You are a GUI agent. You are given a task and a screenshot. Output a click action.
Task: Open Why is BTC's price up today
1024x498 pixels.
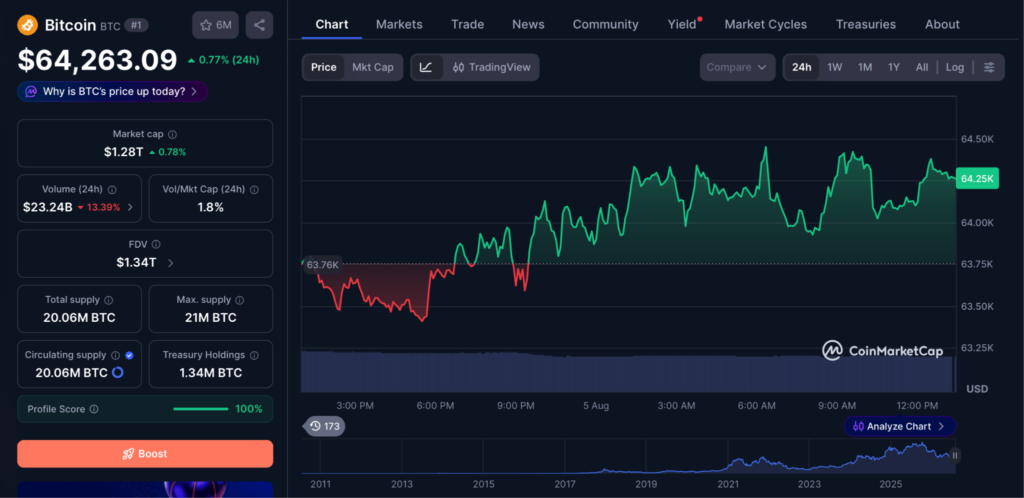(x=112, y=91)
